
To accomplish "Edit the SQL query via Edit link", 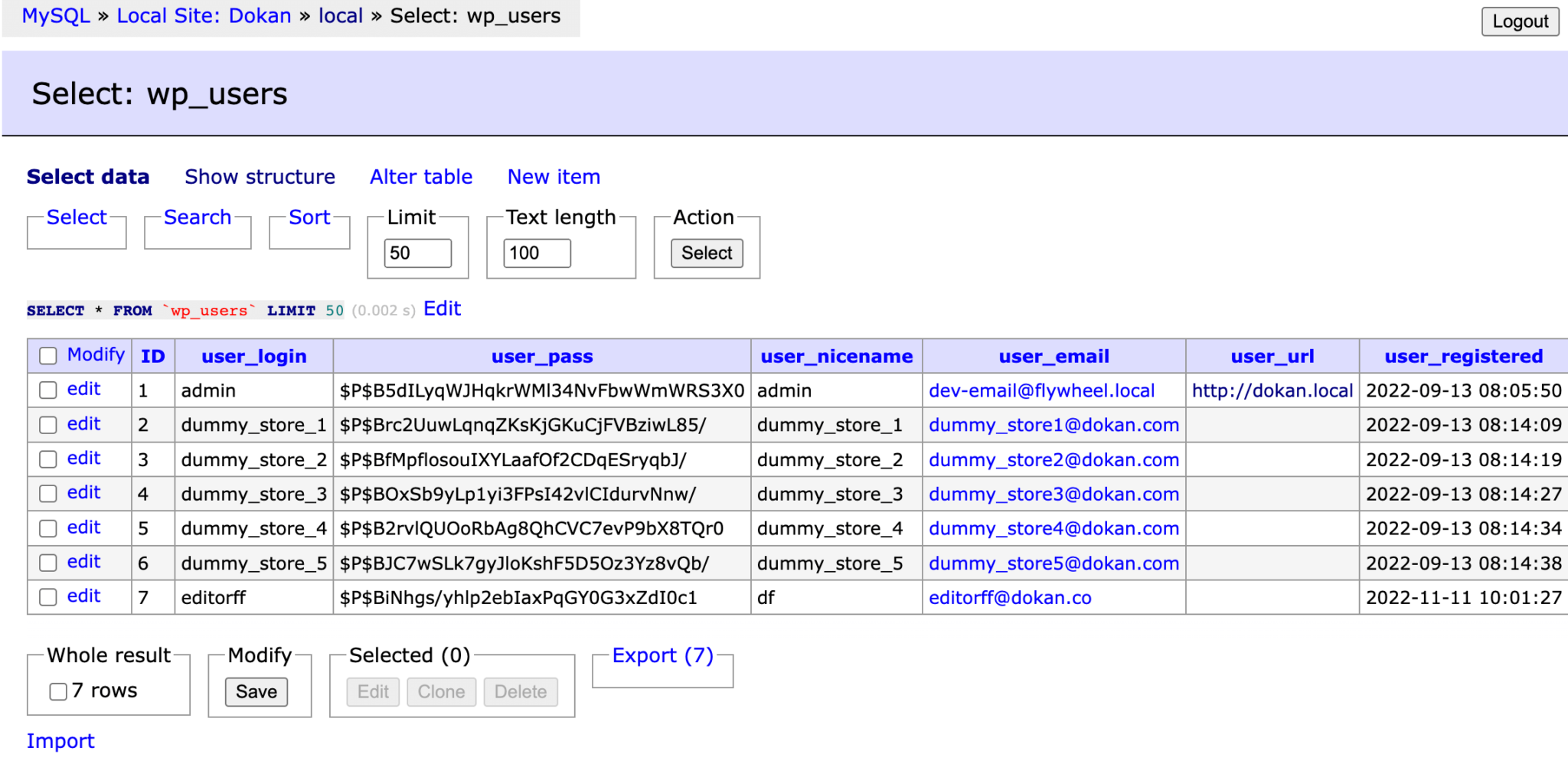I will pyautogui.click(x=442, y=309).
